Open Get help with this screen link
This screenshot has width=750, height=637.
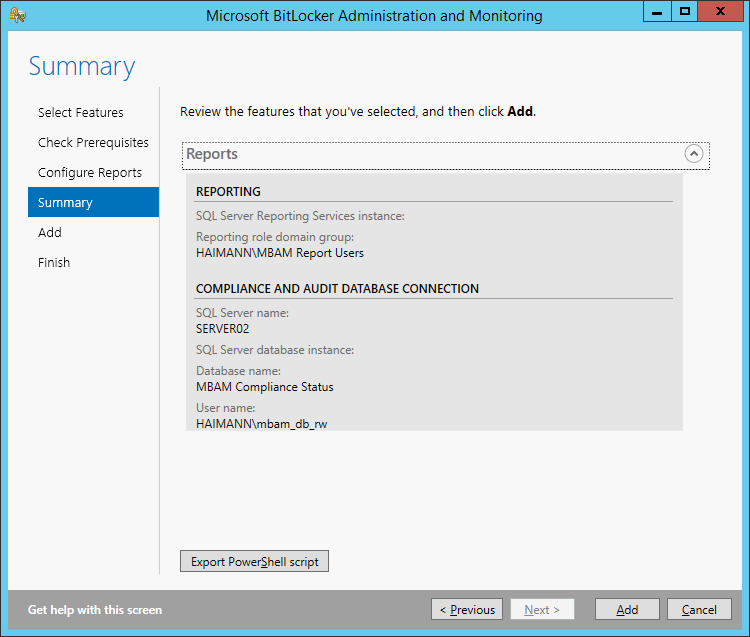coord(95,610)
